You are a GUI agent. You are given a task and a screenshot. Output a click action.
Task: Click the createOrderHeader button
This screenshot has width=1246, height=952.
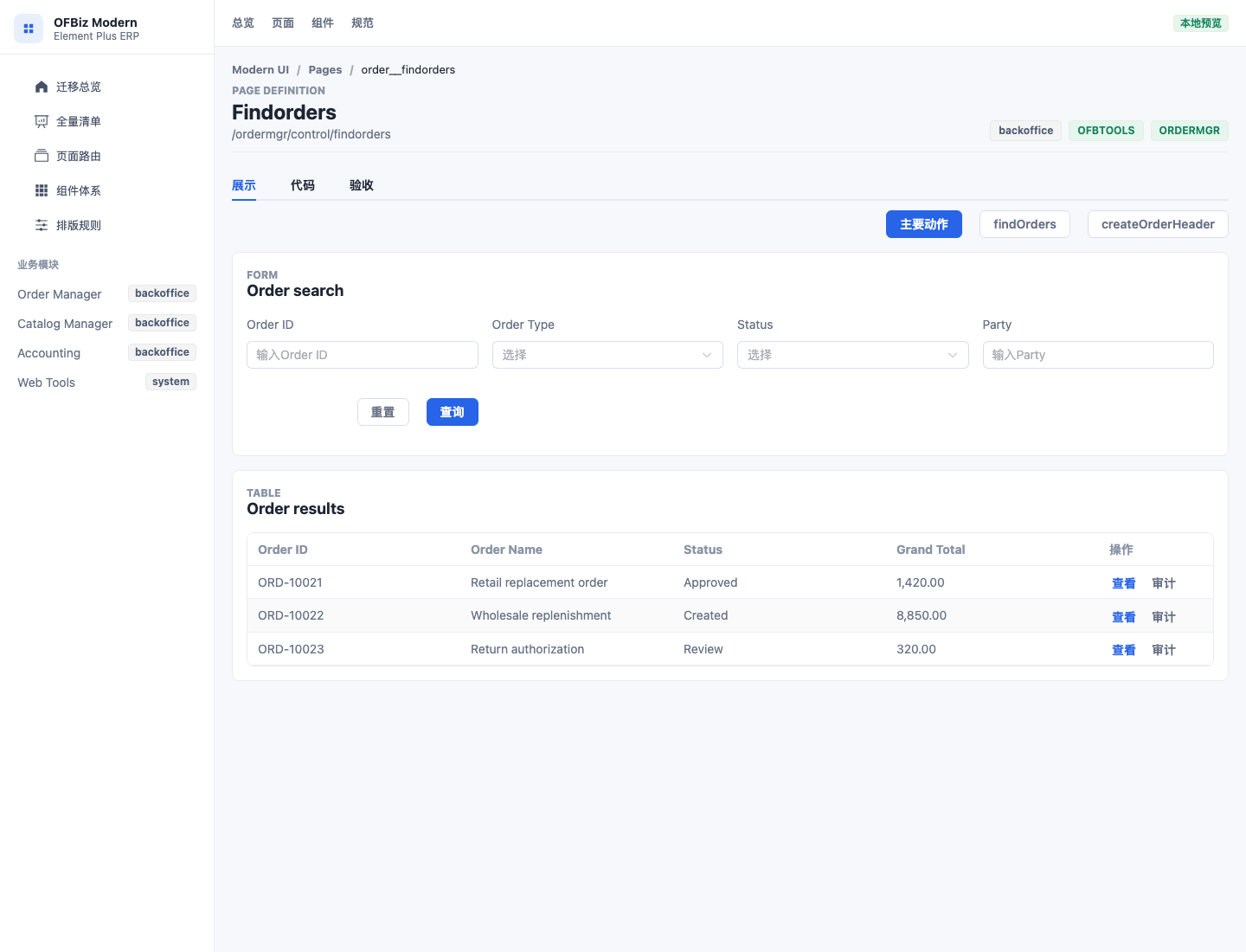coord(1158,224)
